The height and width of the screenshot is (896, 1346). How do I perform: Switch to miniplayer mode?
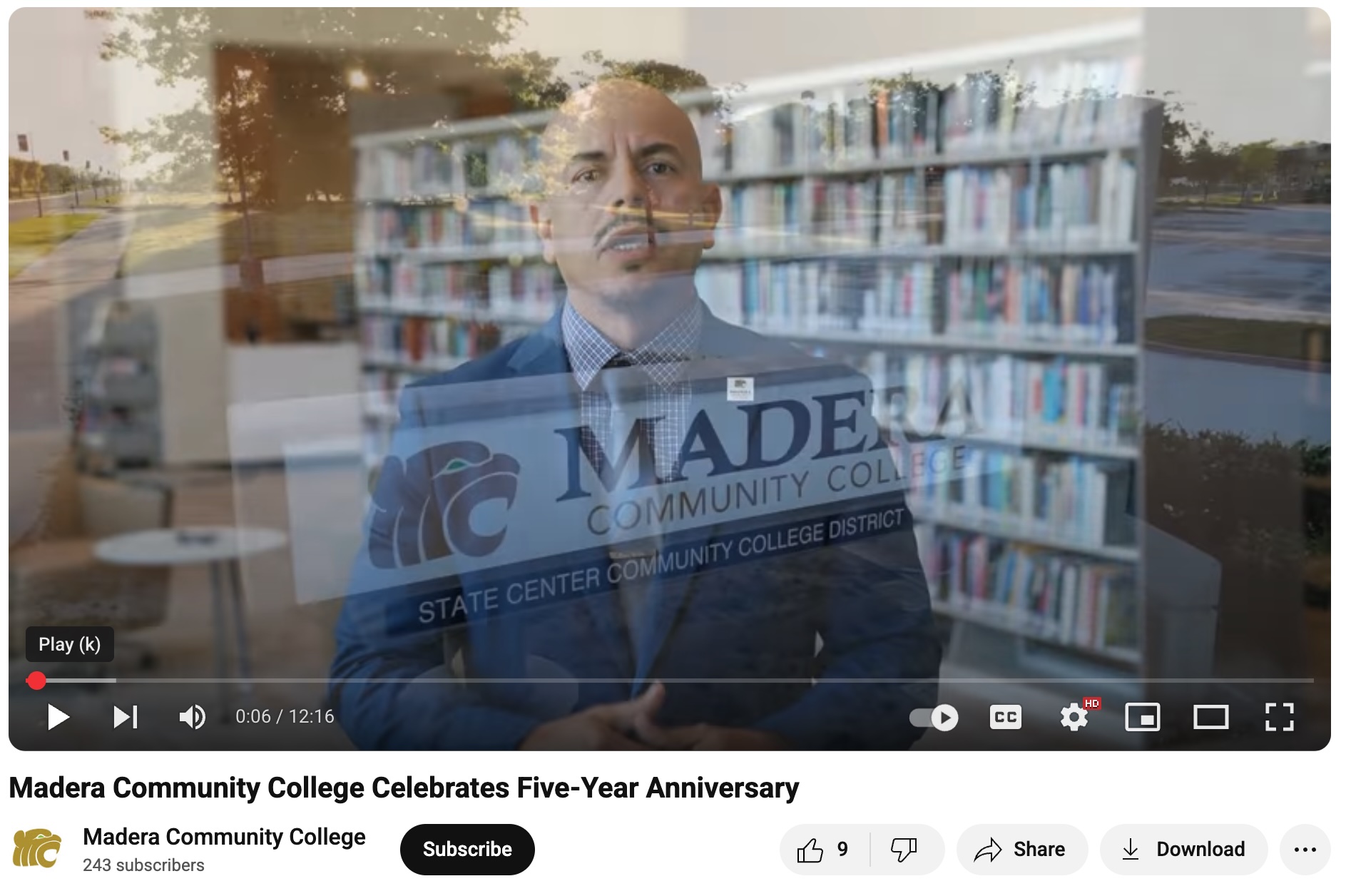(x=1143, y=717)
